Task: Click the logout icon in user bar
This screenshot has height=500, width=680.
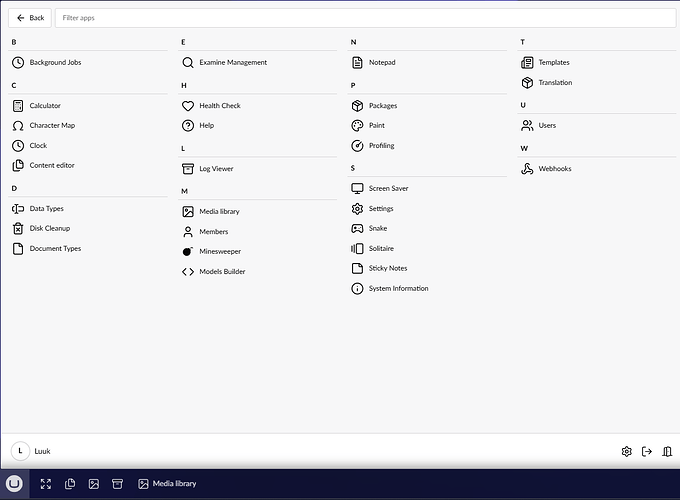Action: pos(647,451)
